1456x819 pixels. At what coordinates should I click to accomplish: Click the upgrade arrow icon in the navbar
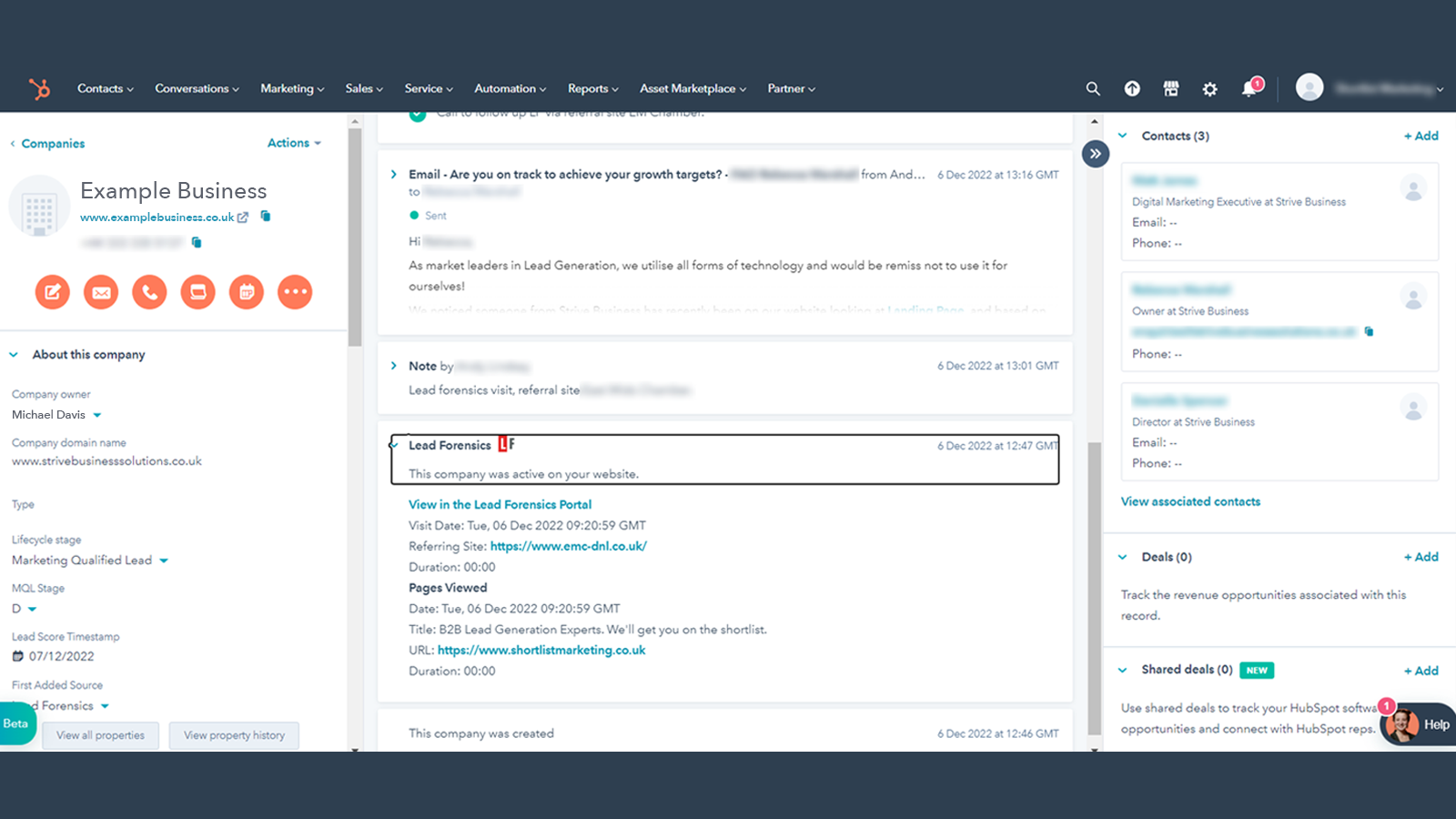tap(1131, 88)
